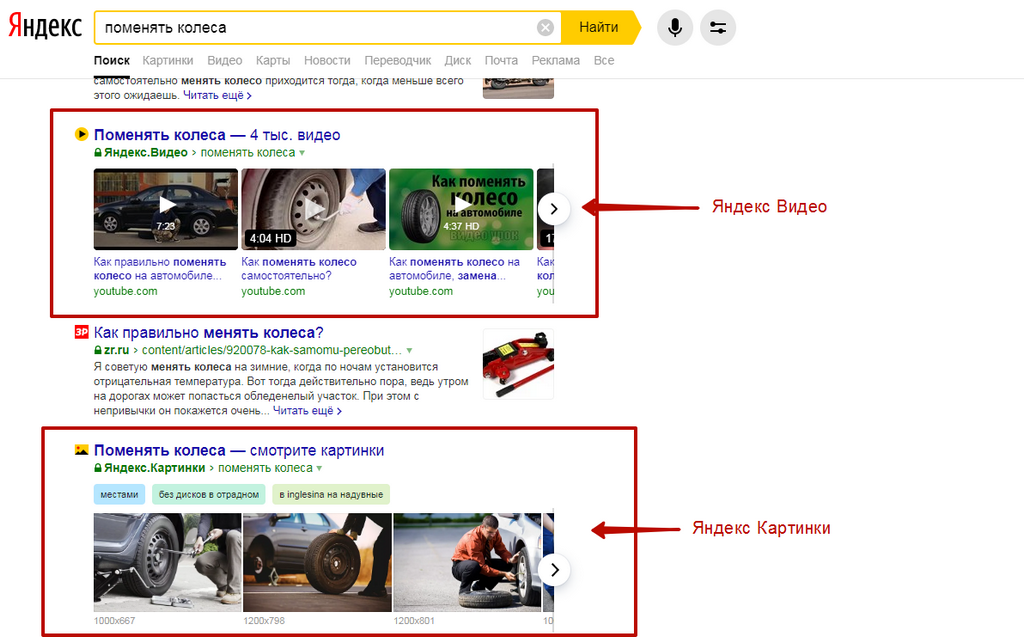
Task: Select the местами image filter tag
Action: point(120,495)
